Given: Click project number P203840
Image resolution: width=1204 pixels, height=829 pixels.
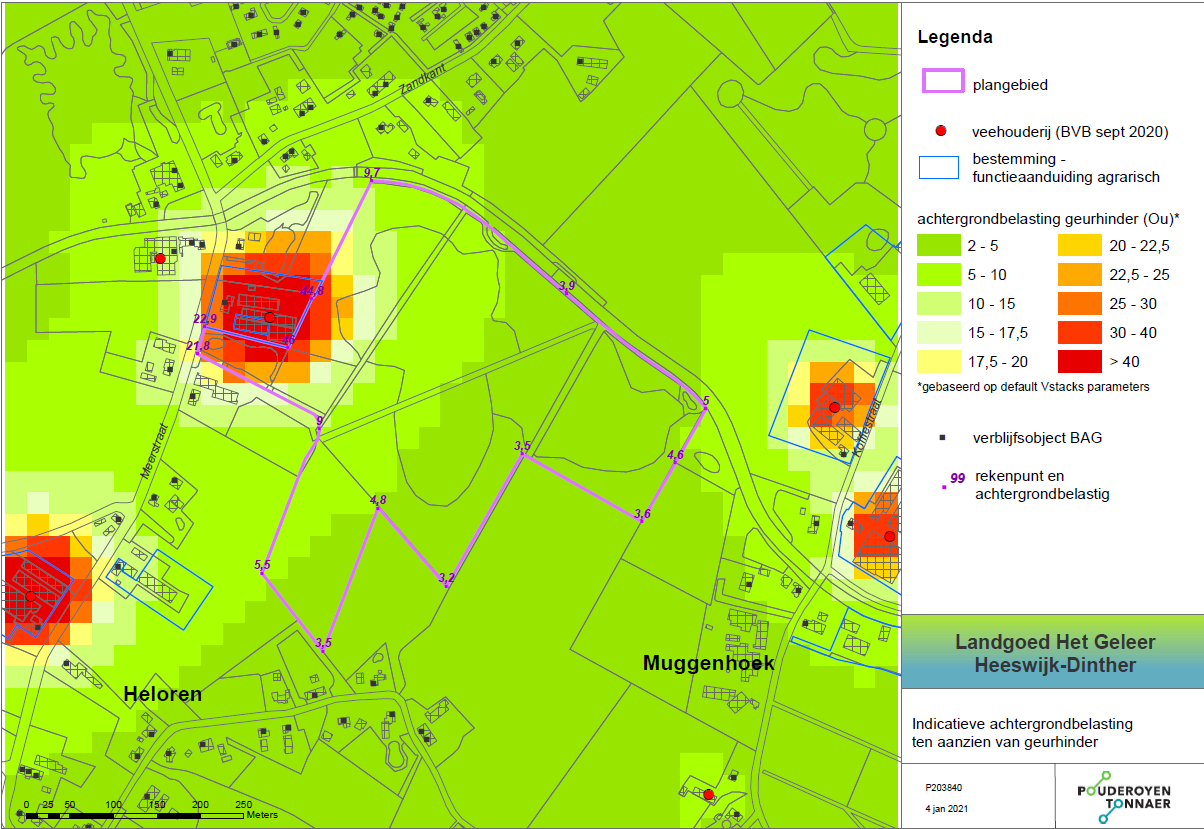Looking at the screenshot, I should pos(943,788).
